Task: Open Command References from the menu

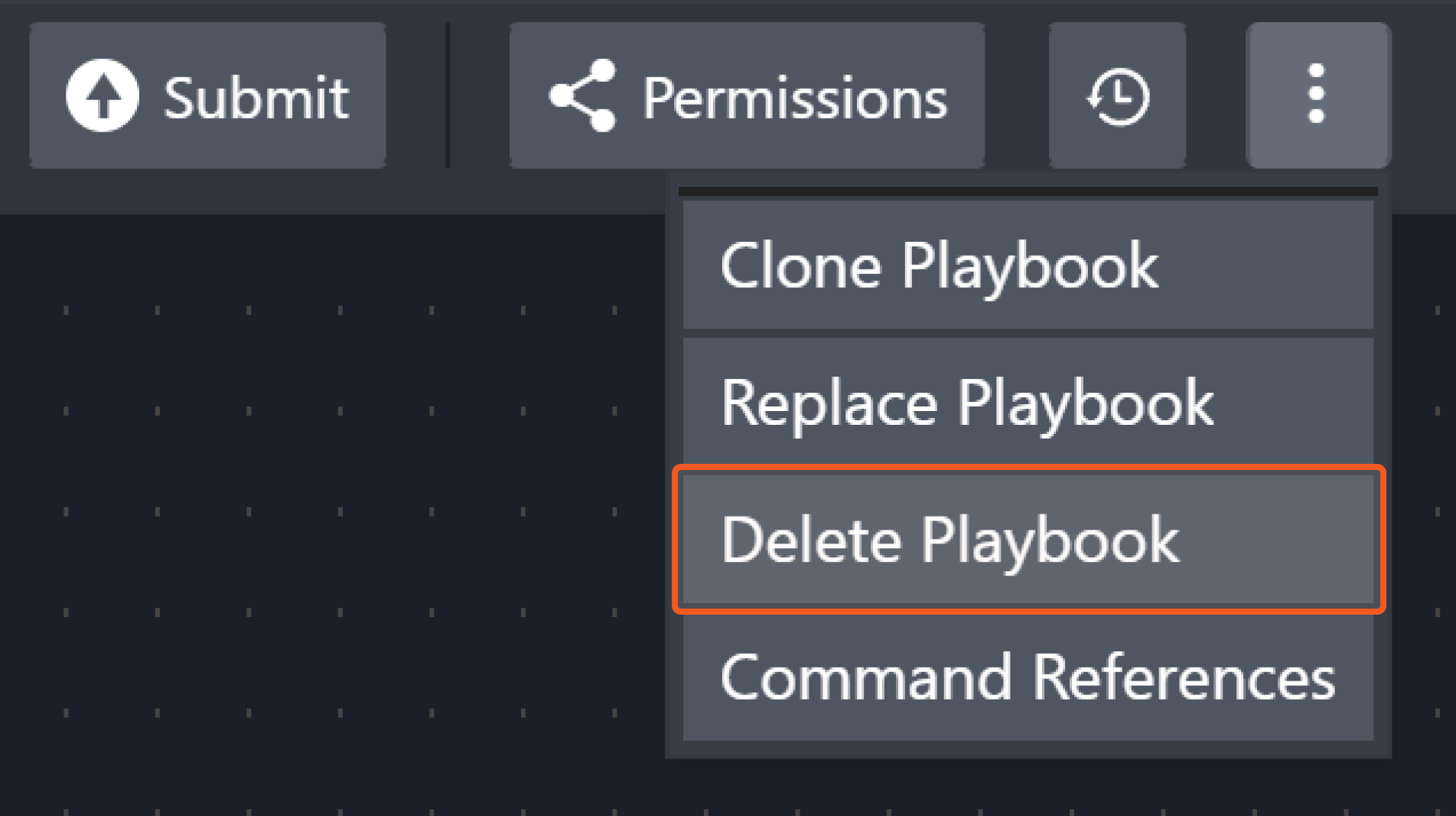Action: coord(1027,677)
